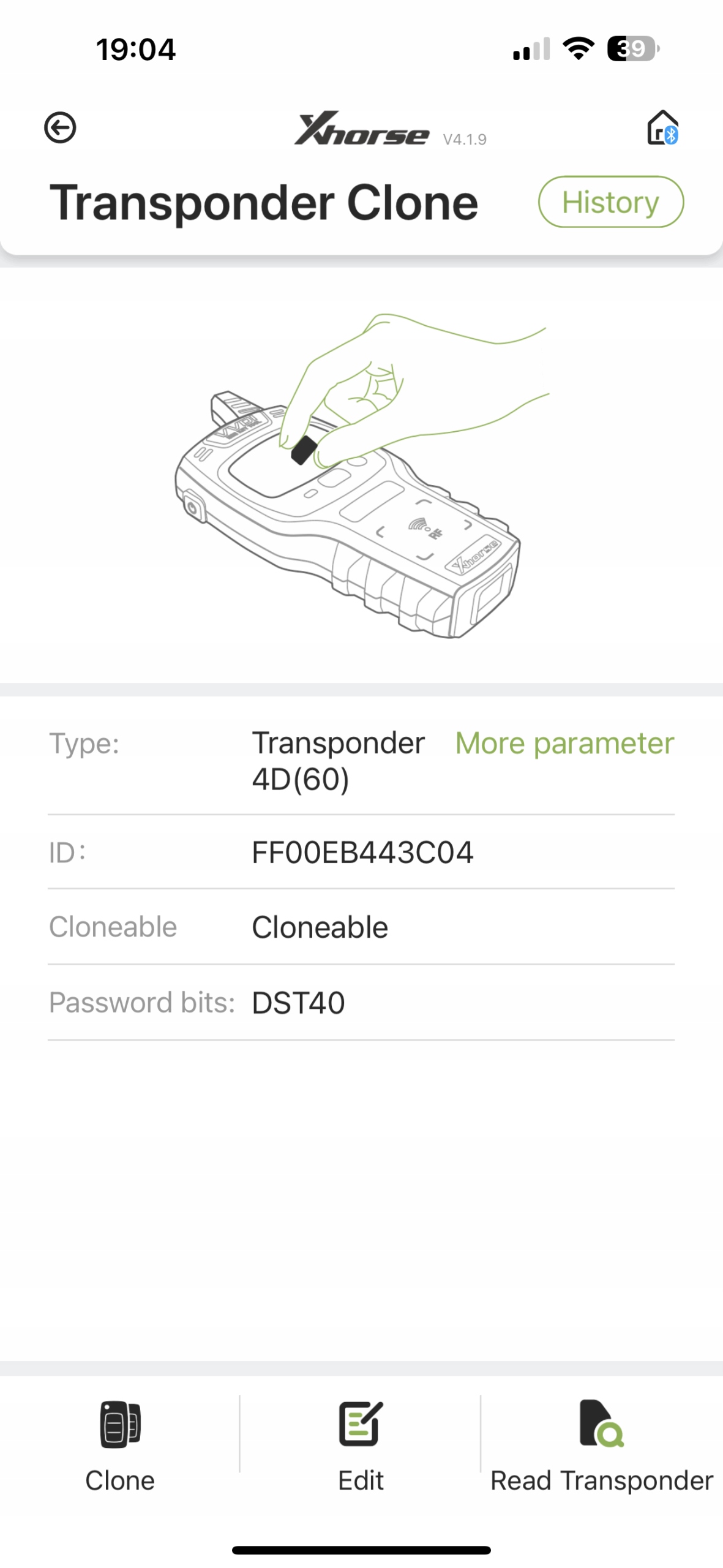Tap the Read Transponder search icon
The height and width of the screenshot is (1568, 723).
coord(601,1423)
